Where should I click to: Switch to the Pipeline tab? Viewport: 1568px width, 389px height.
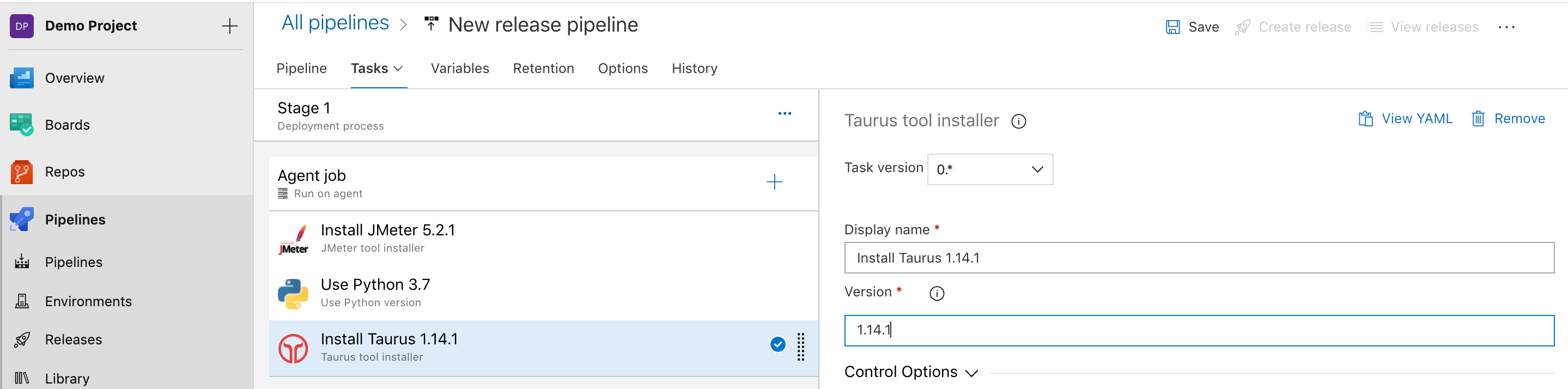(x=301, y=68)
